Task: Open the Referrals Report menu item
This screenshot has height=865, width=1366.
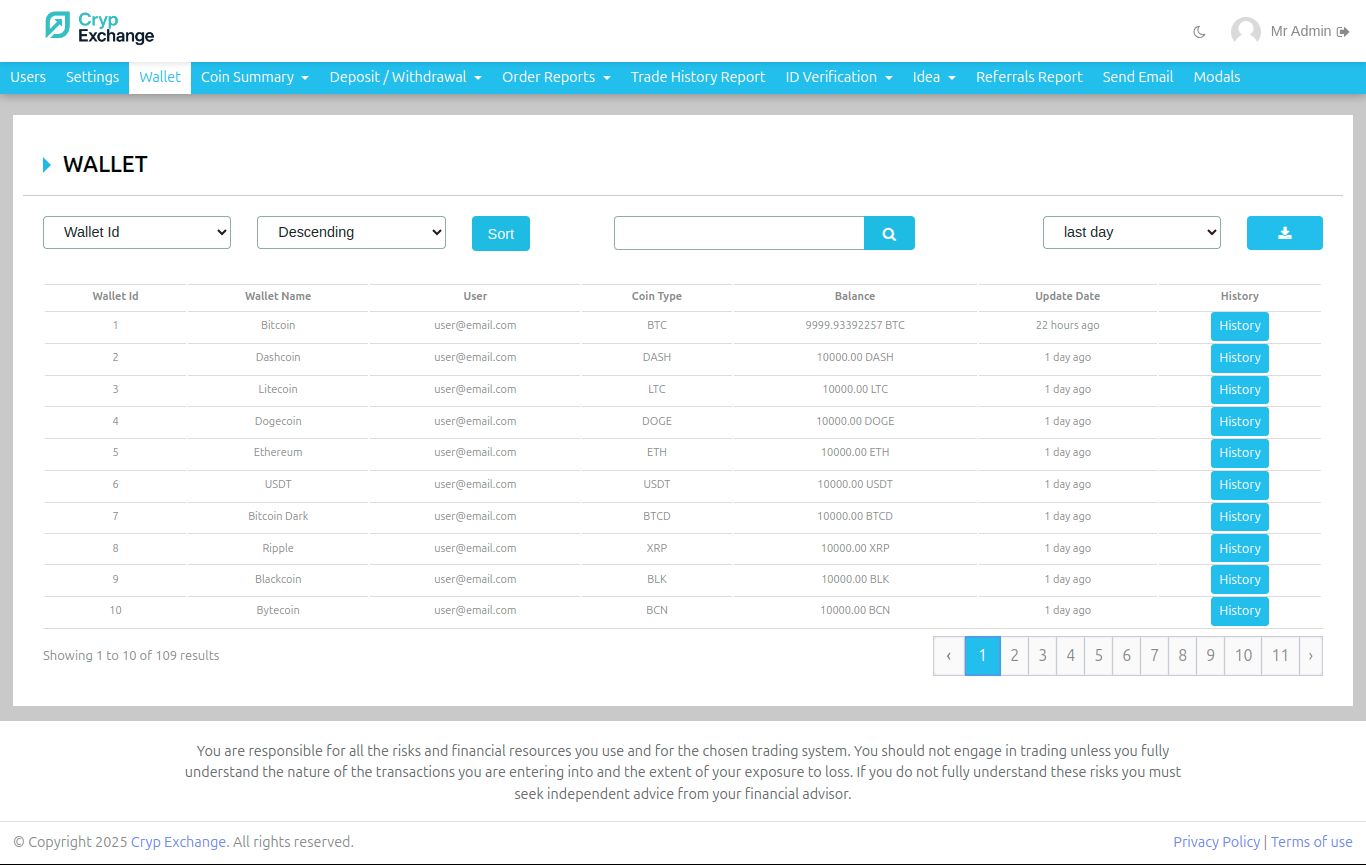Action: [x=1029, y=77]
